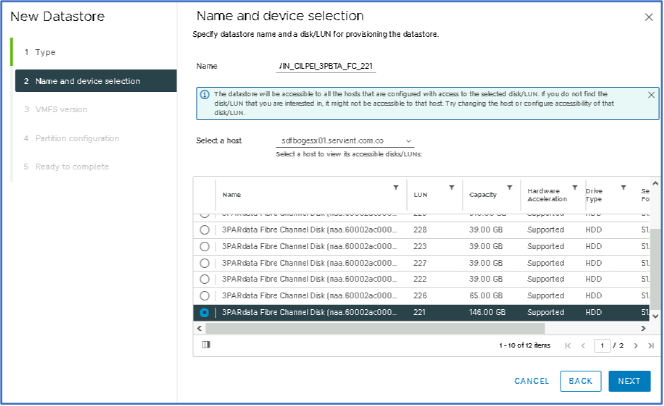Click the datastore Name text field
Screen dimensions: 664x406
(x=326, y=66)
